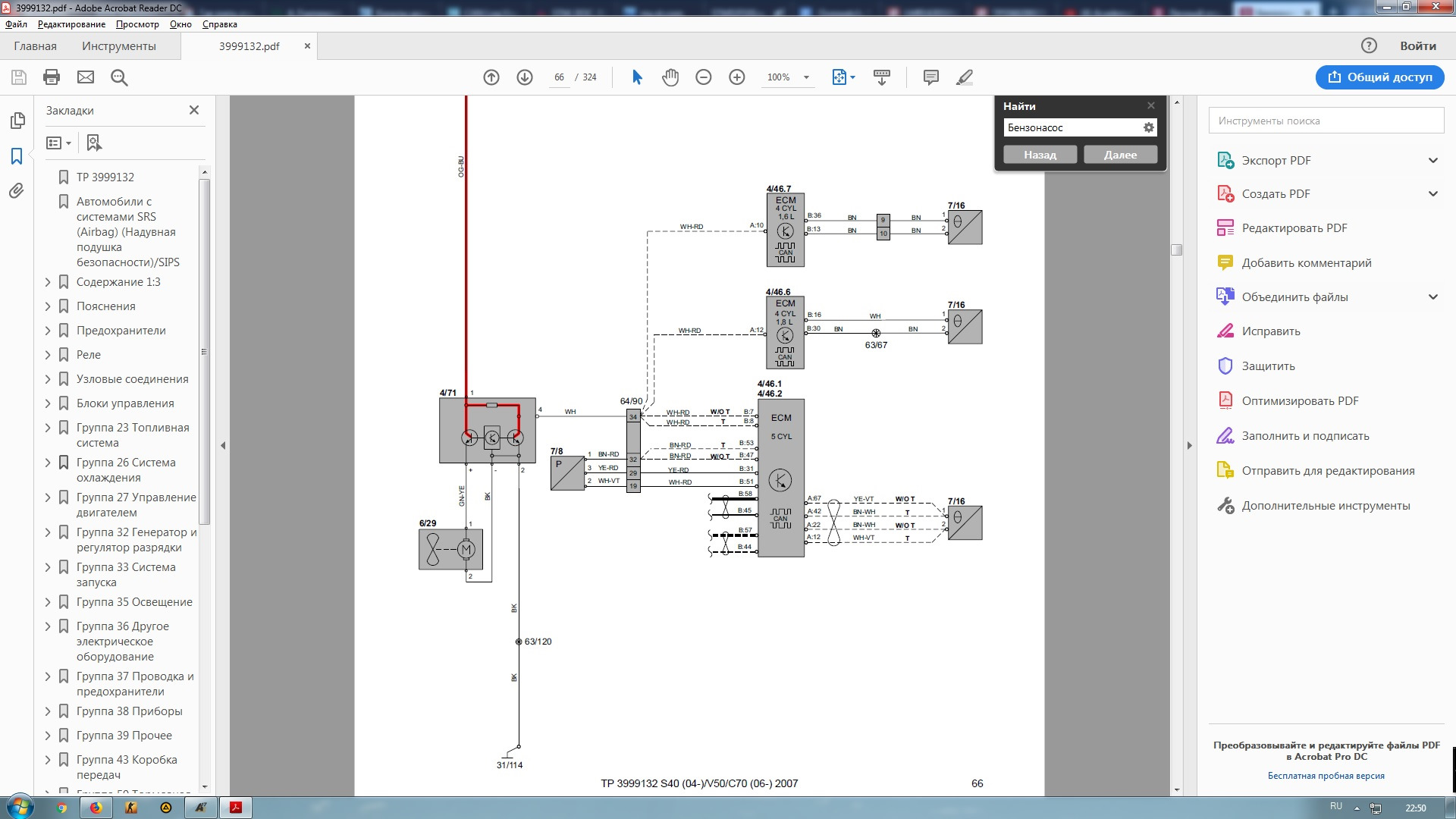Click the document vertical scrollbar thumb
The height and width of the screenshot is (819, 1456).
(1176, 250)
